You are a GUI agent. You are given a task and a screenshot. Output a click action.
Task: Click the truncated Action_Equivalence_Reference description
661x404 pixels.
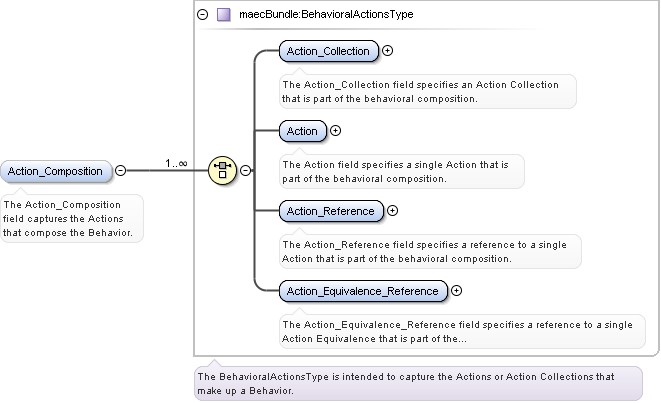457,331
